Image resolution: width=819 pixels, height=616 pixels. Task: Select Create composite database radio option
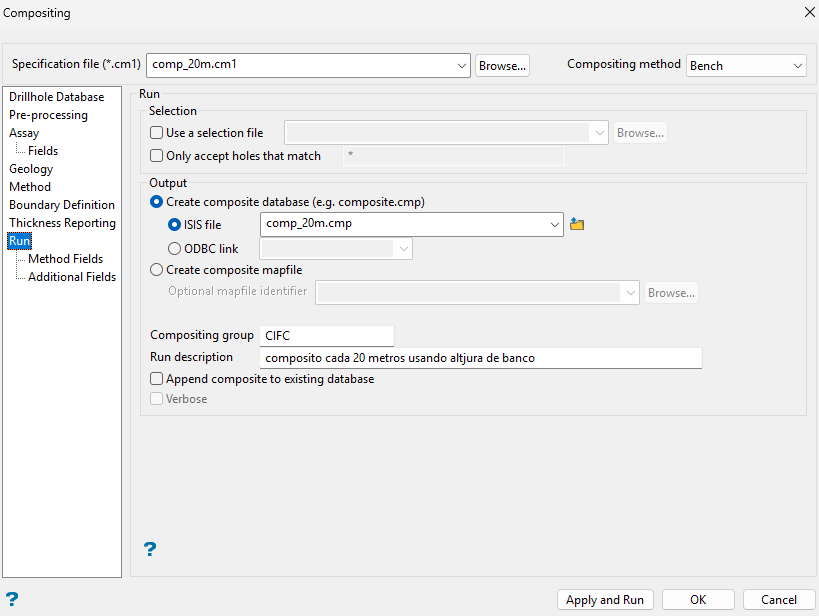156,202
